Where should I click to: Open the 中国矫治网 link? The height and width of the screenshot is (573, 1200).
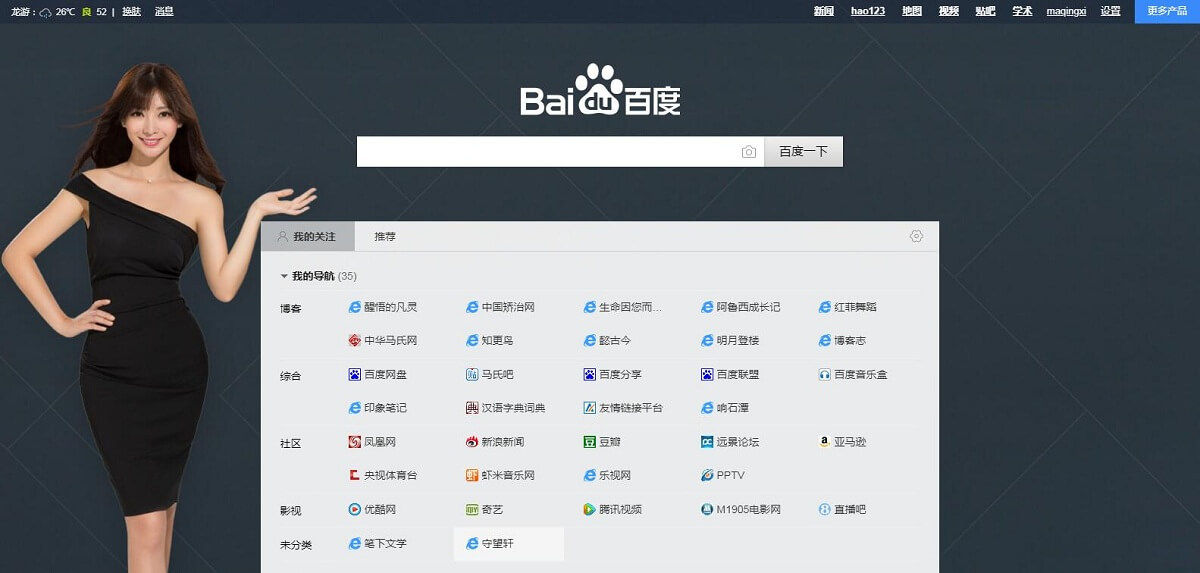(508, 307)
